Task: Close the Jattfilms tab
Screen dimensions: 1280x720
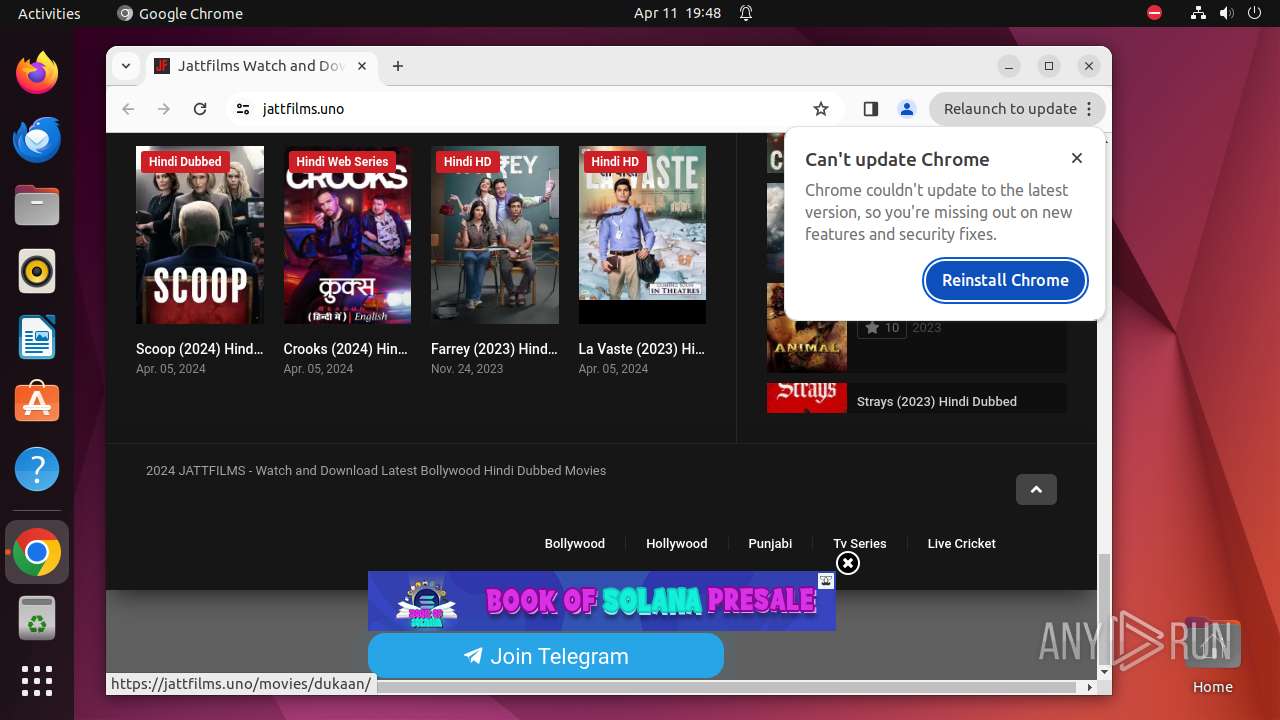Action: click(x=362, y=66)
